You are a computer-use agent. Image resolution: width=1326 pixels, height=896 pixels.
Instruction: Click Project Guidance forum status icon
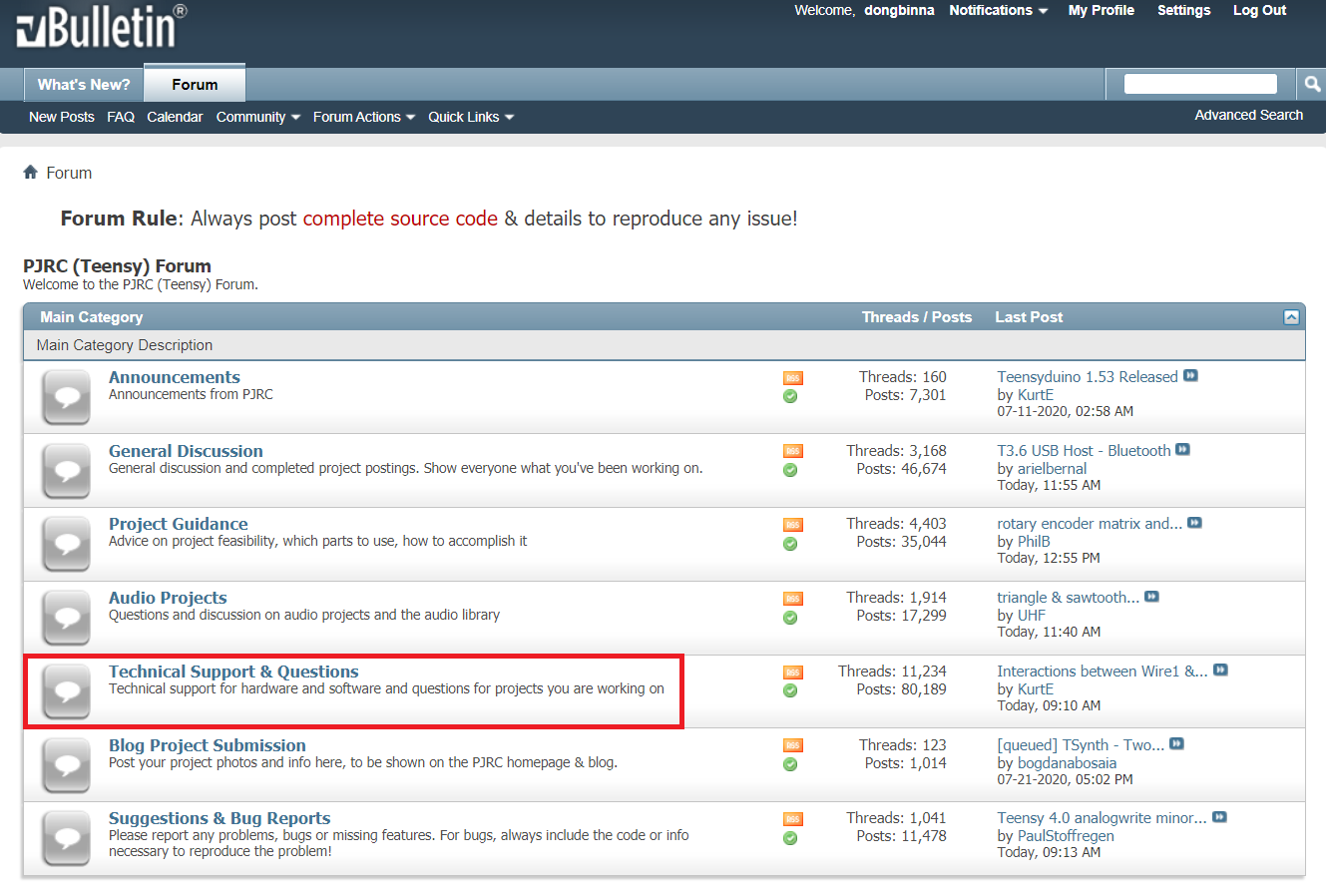[67, 545]
